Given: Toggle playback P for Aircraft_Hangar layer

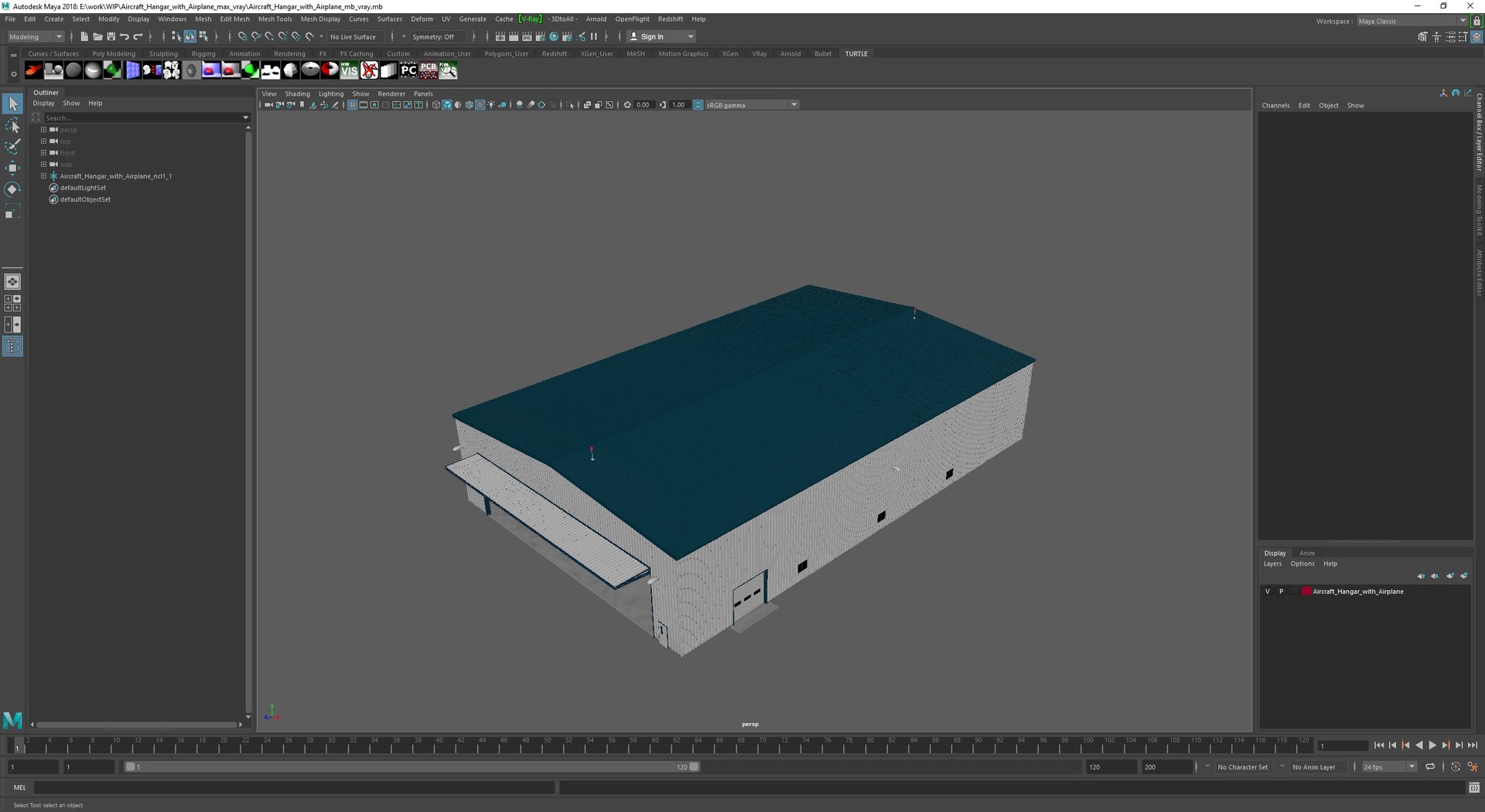Looking at the screenshot, I should click(1281, 592).
